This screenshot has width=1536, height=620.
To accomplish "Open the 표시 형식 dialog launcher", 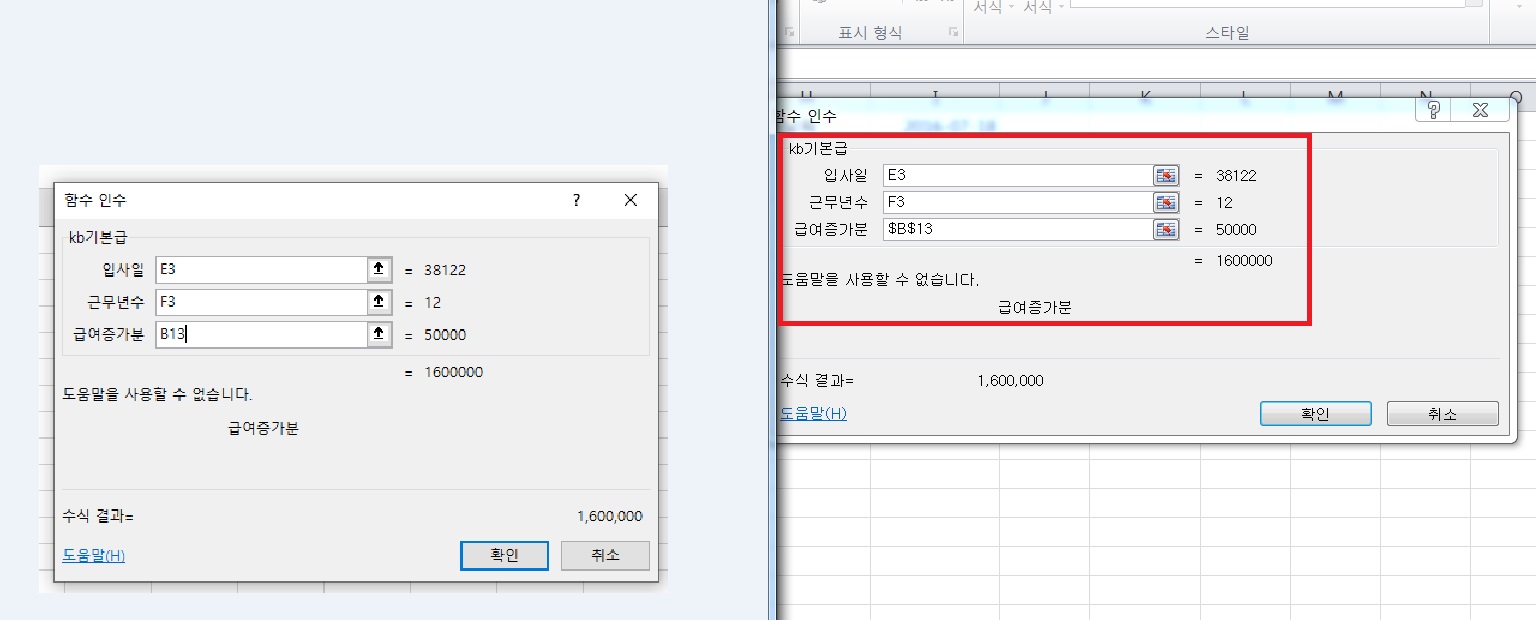I will 953,33.
